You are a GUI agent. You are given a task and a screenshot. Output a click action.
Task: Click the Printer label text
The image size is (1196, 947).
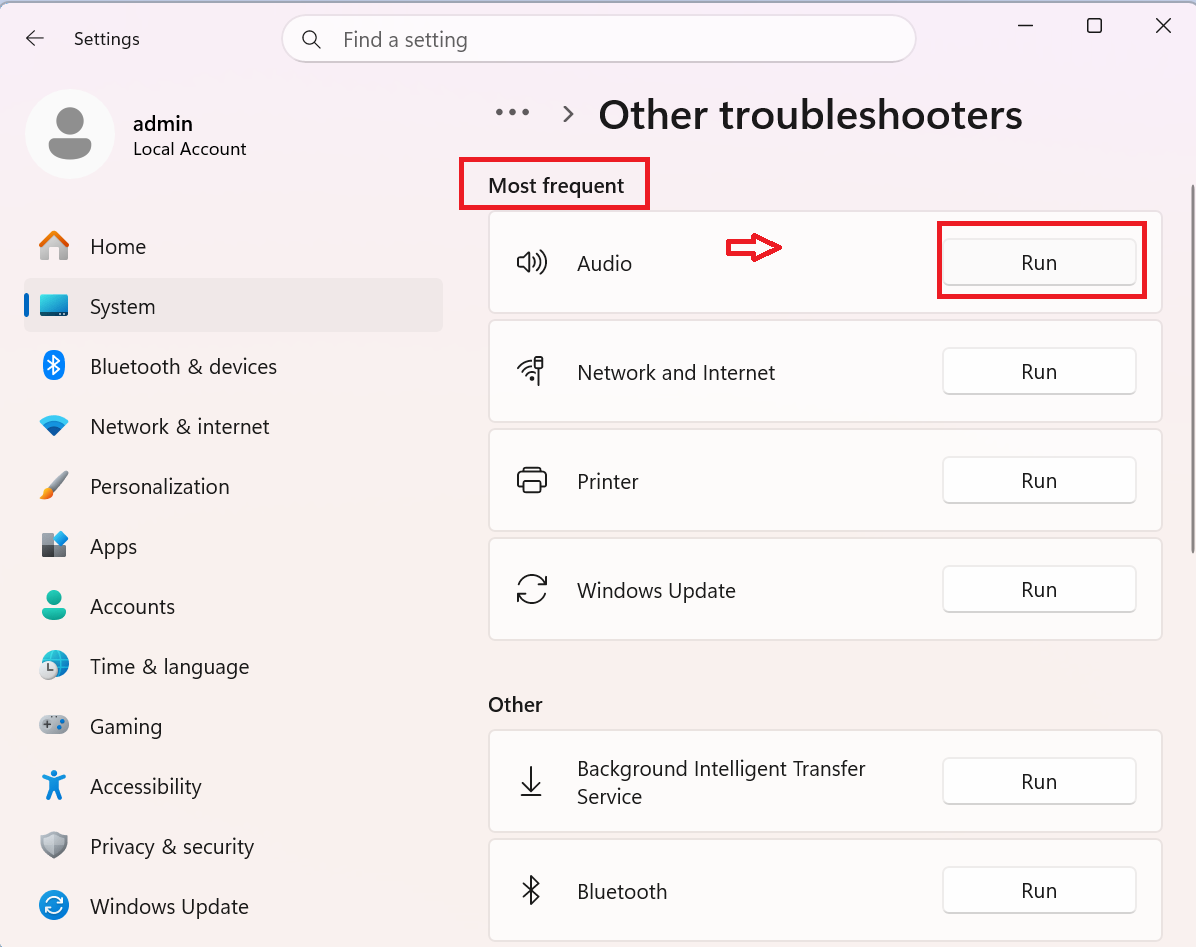coord(607,481)
